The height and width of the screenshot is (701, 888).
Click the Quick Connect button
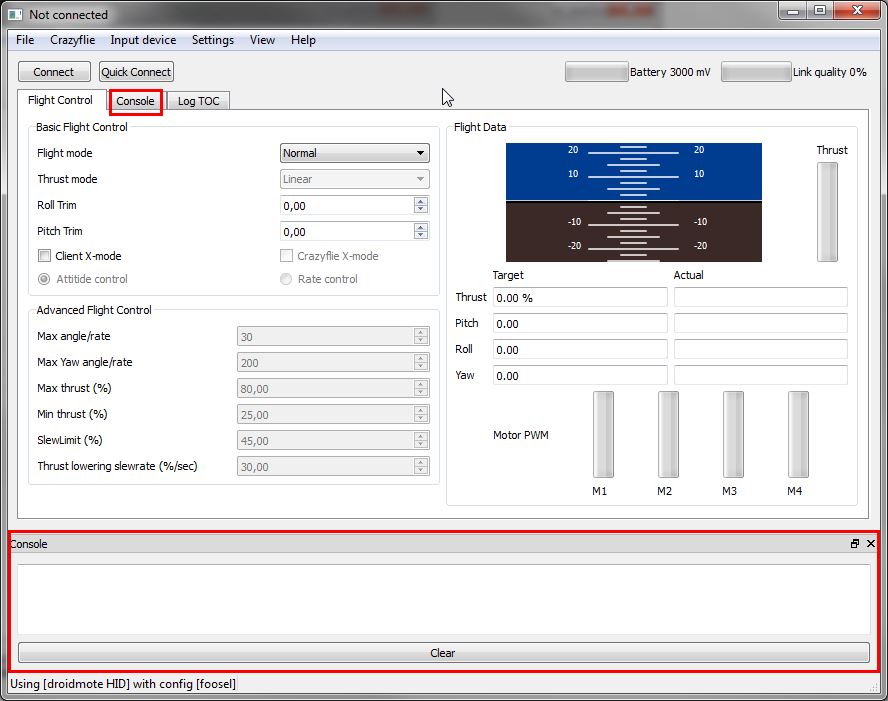[136, 72]
